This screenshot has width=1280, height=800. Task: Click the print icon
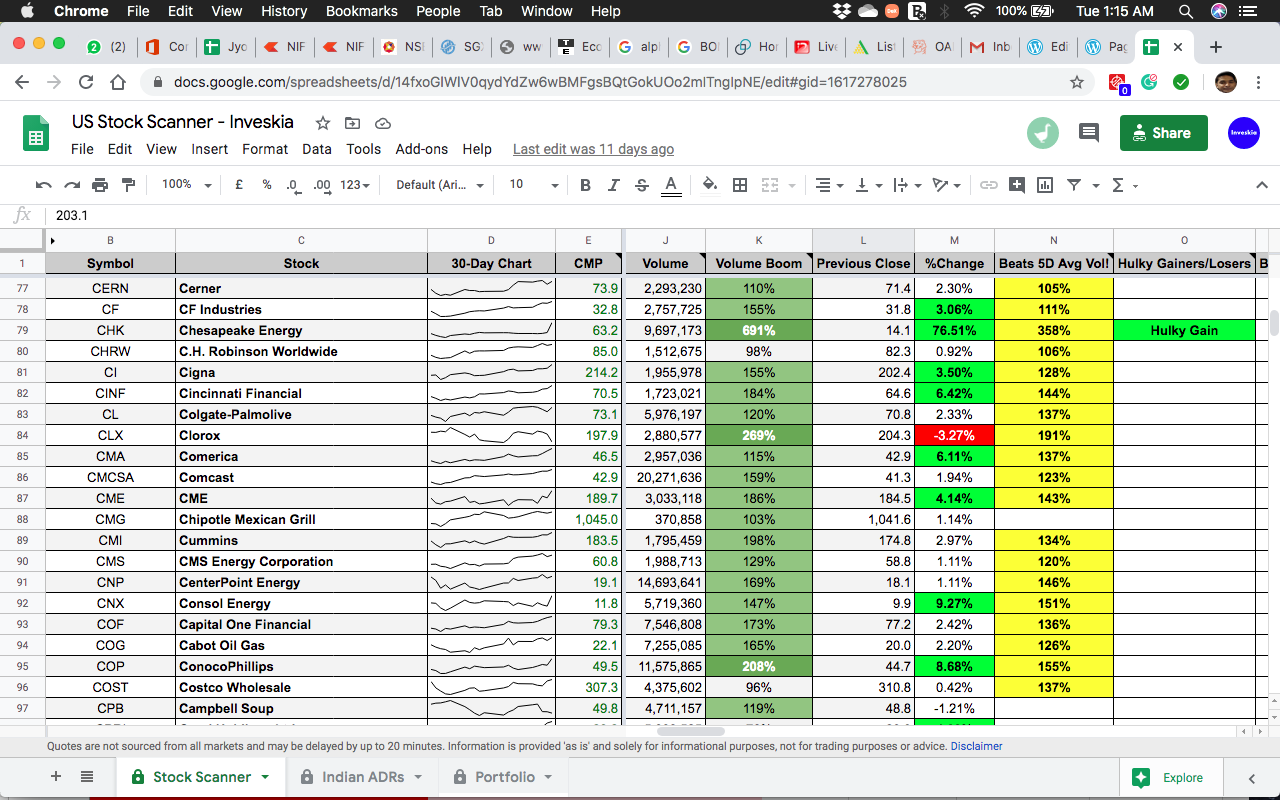coord(100,185)
